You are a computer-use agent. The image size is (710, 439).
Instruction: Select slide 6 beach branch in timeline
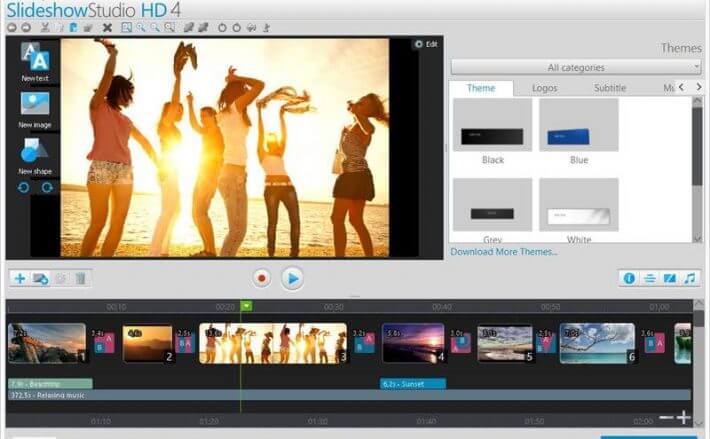[598, 344]
